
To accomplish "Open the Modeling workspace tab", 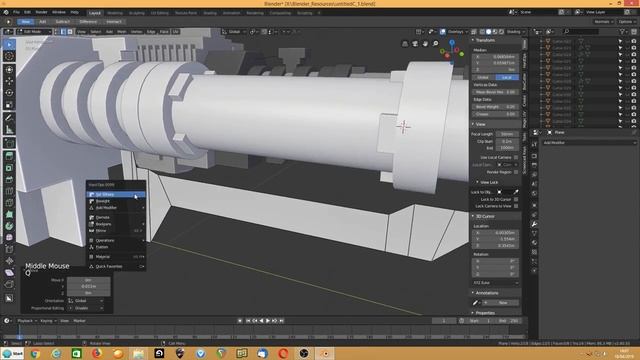I will 115,13.
